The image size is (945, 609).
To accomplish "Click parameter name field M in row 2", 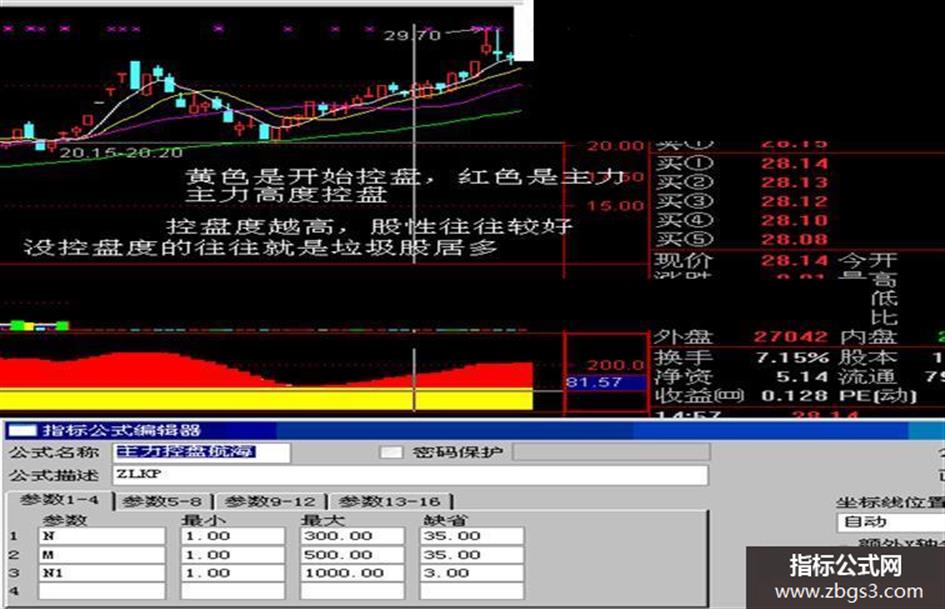I will [102, 555].
